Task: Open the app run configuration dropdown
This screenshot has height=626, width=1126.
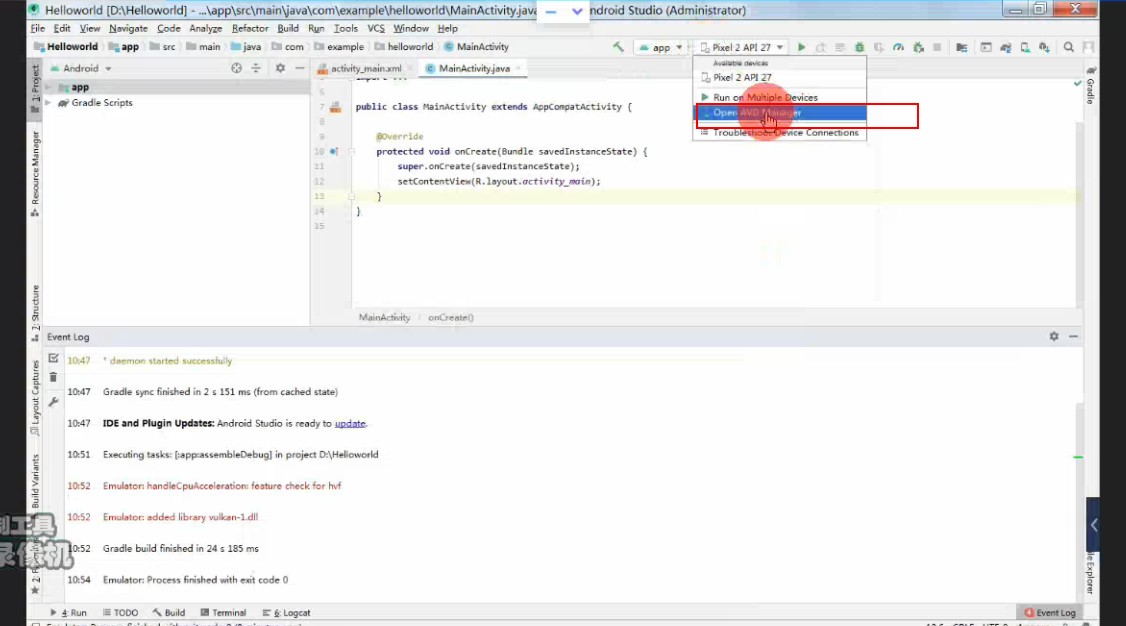Action: pos(661,47)
